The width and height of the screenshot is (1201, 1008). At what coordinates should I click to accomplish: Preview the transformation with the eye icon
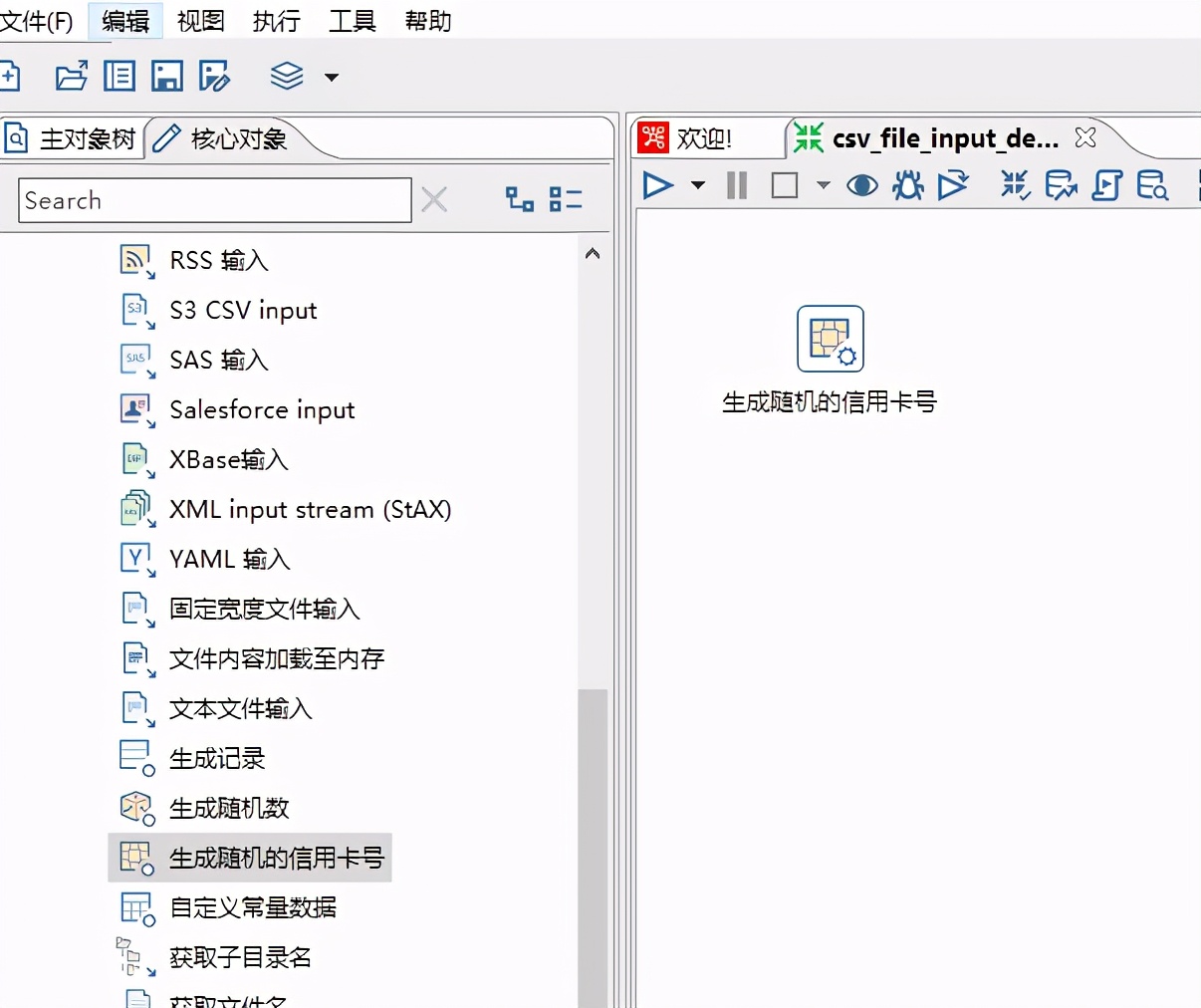(861, 185)
